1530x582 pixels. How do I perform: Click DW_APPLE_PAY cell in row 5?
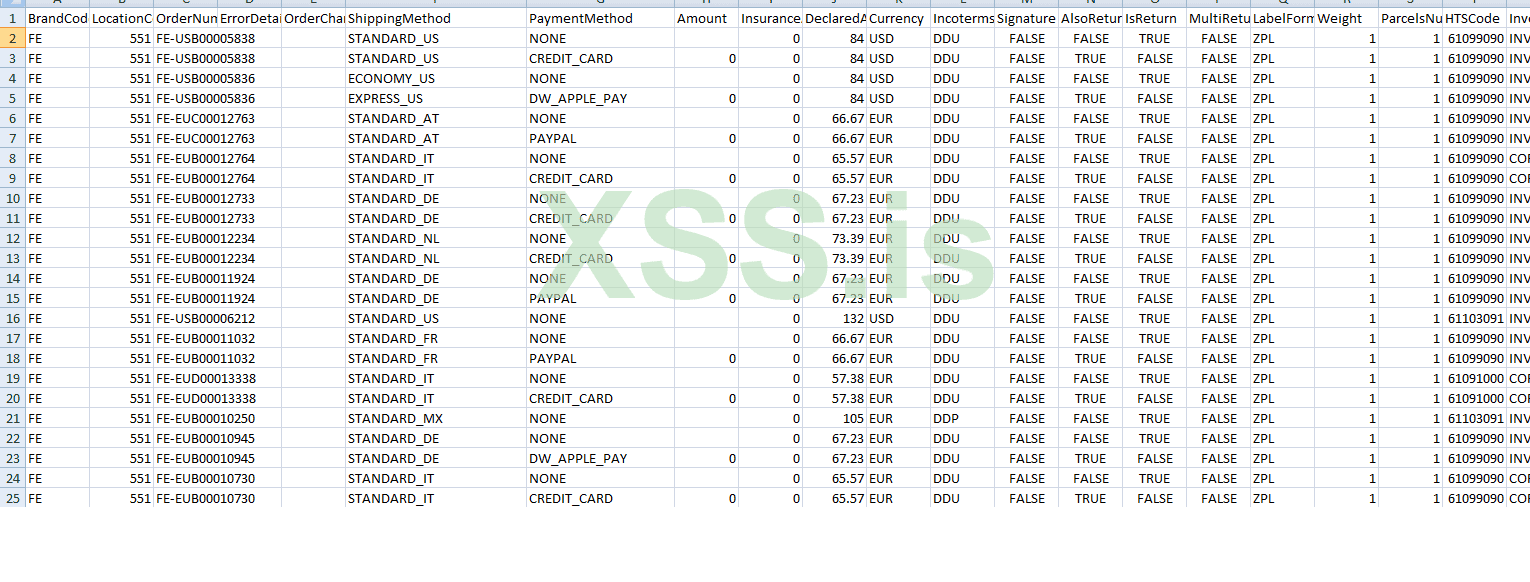(x=578, y=98)
